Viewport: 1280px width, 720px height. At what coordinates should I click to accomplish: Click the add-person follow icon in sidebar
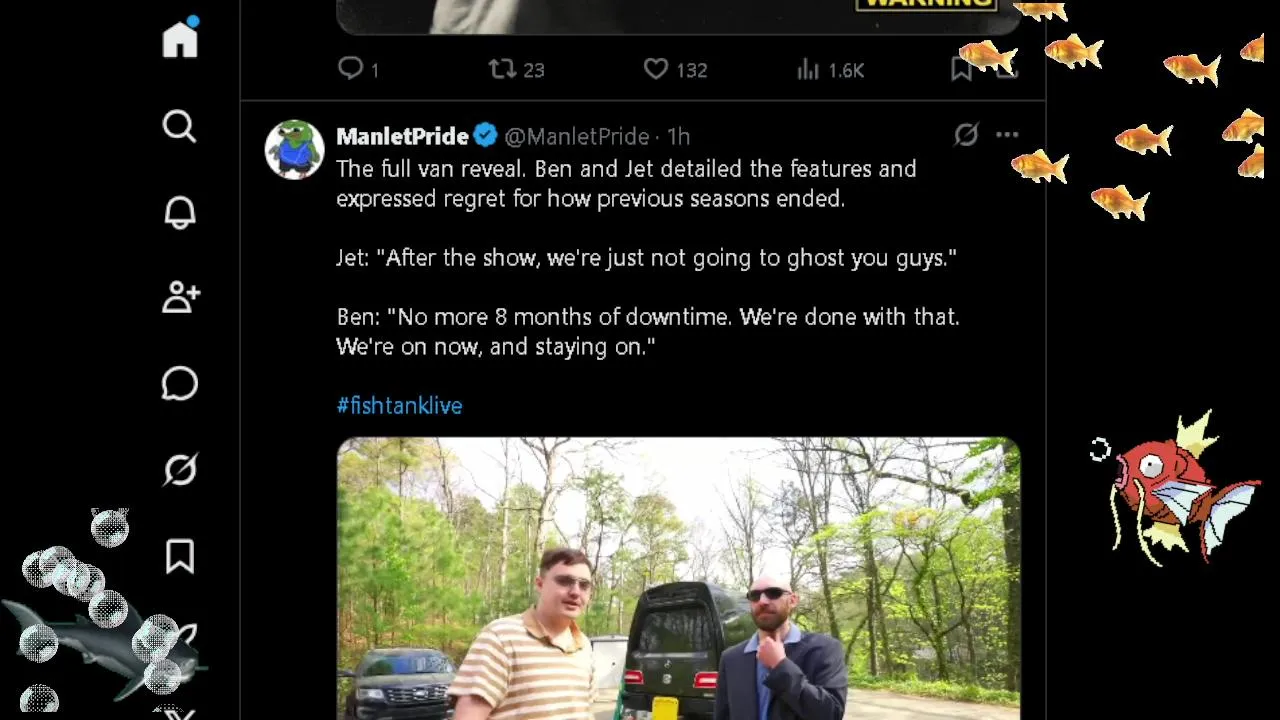coord(180,298)
